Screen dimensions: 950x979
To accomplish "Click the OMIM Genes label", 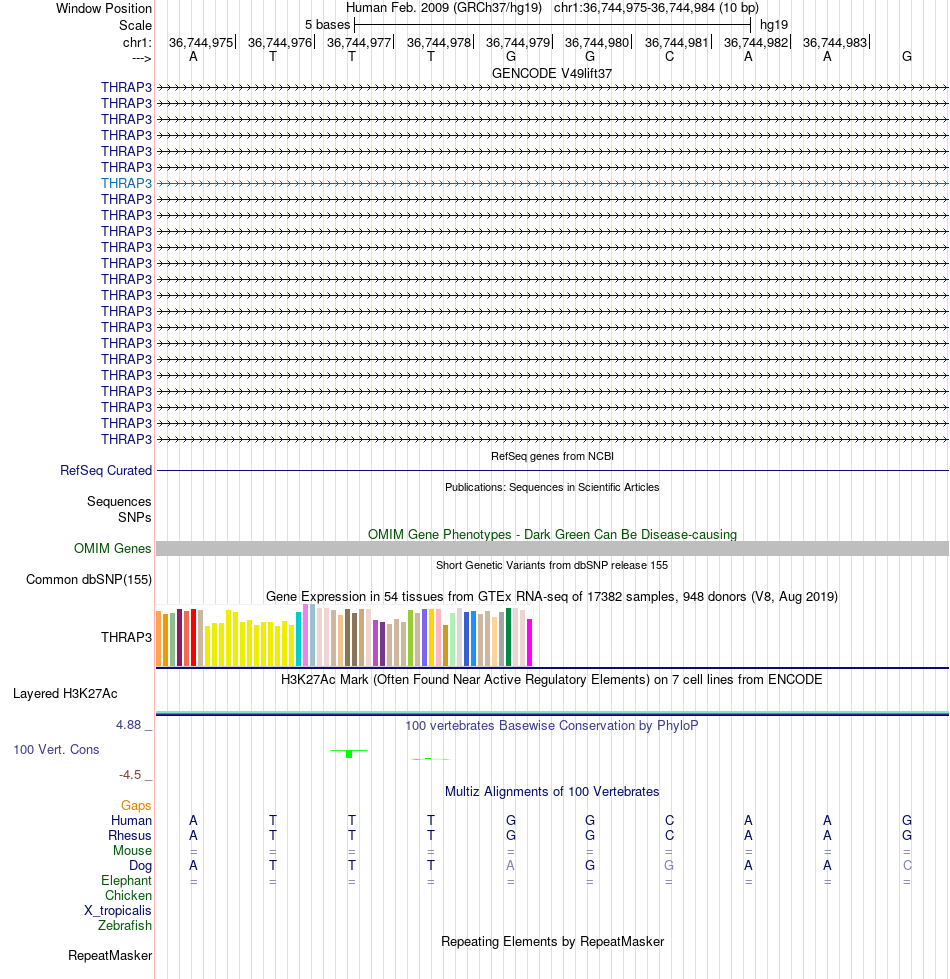I will point(112,548).
